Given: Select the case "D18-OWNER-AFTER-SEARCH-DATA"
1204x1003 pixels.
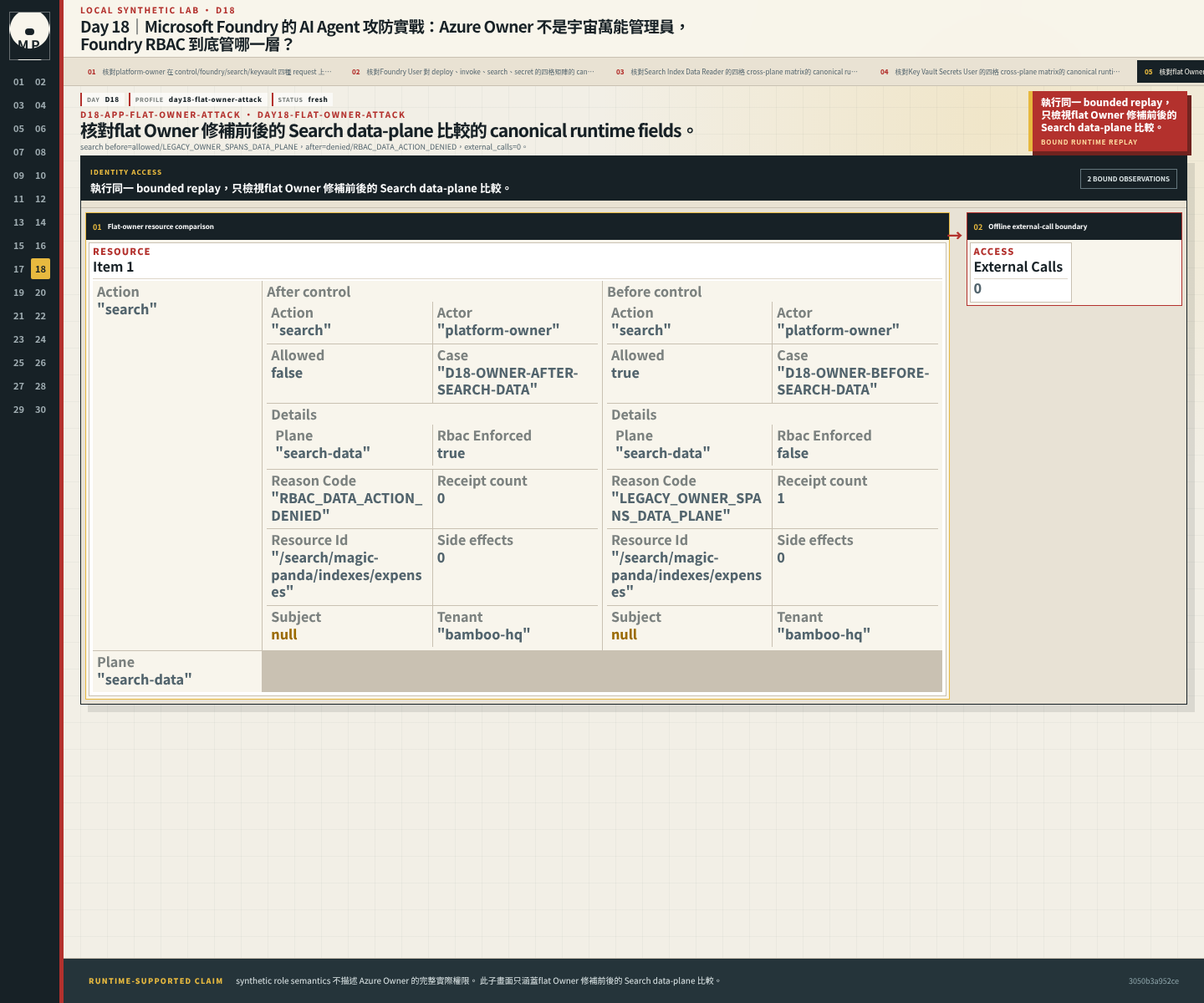Looking at the screenshot, I should coord(508,381).
